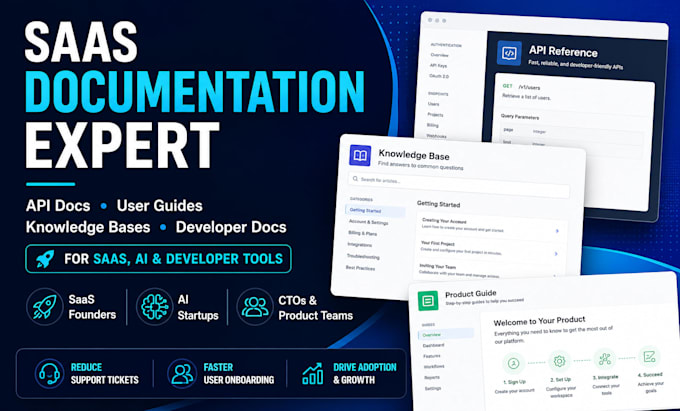Open Best Practices category
Screen dimensions: 680x411
tap(360, 268)
